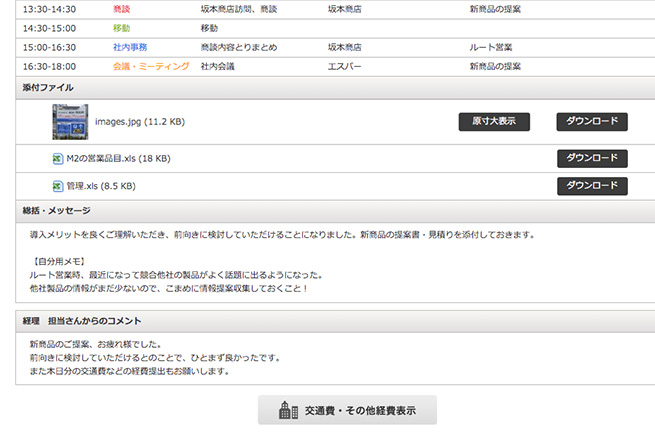The height and width of the screenshot is (441, 655).
Task: Click 坂本商店訪問、商談 description cell
Action: [x=239, y=9]
